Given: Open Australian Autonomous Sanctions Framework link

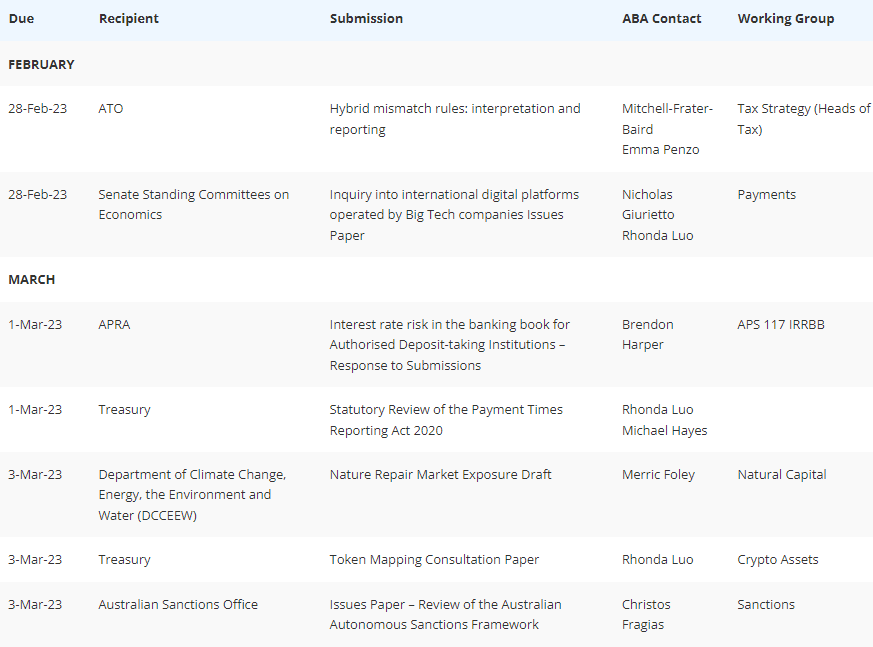Looking at the screenshot, I should click(x=445, y=614).
